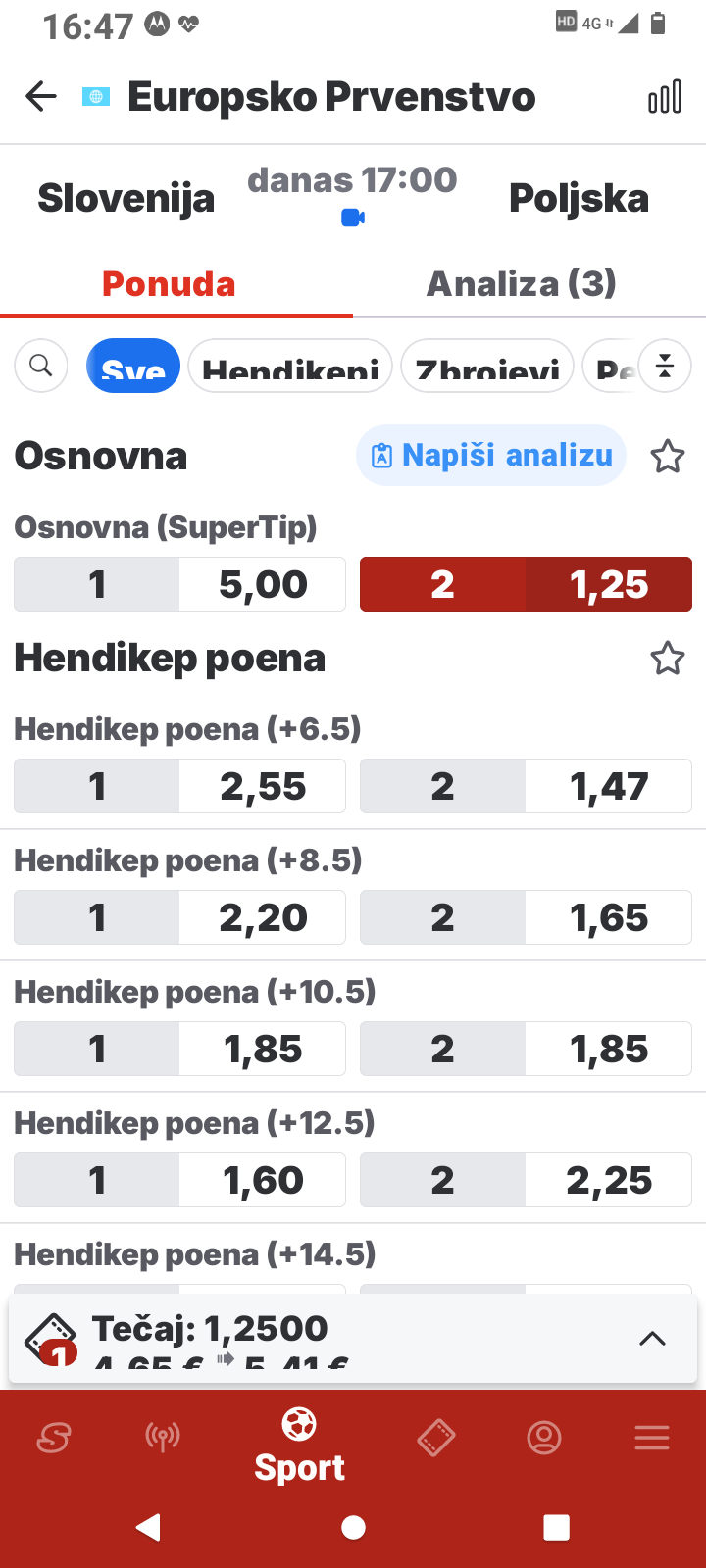Switch to the Analiza (3) tab
Viewport: 706px width, 1568px height.
click(522, 284)
